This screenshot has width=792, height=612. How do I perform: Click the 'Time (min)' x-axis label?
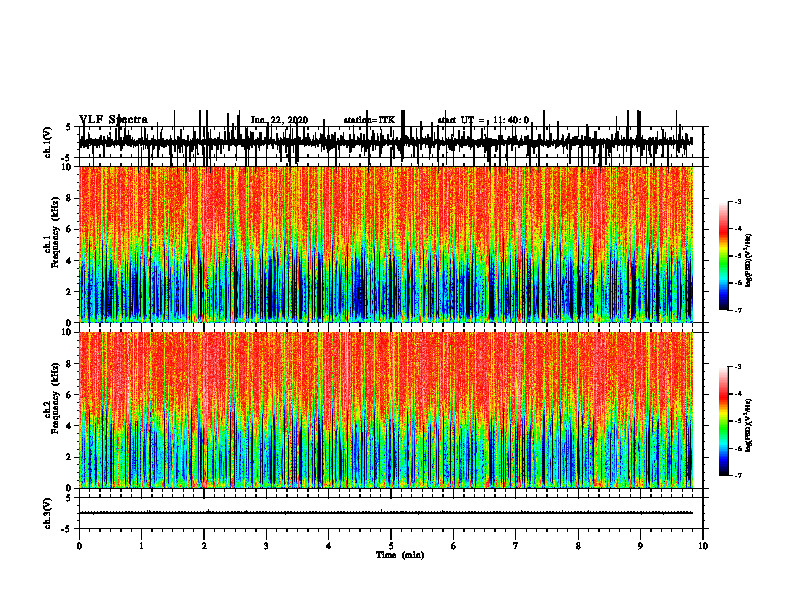[400, 555]
